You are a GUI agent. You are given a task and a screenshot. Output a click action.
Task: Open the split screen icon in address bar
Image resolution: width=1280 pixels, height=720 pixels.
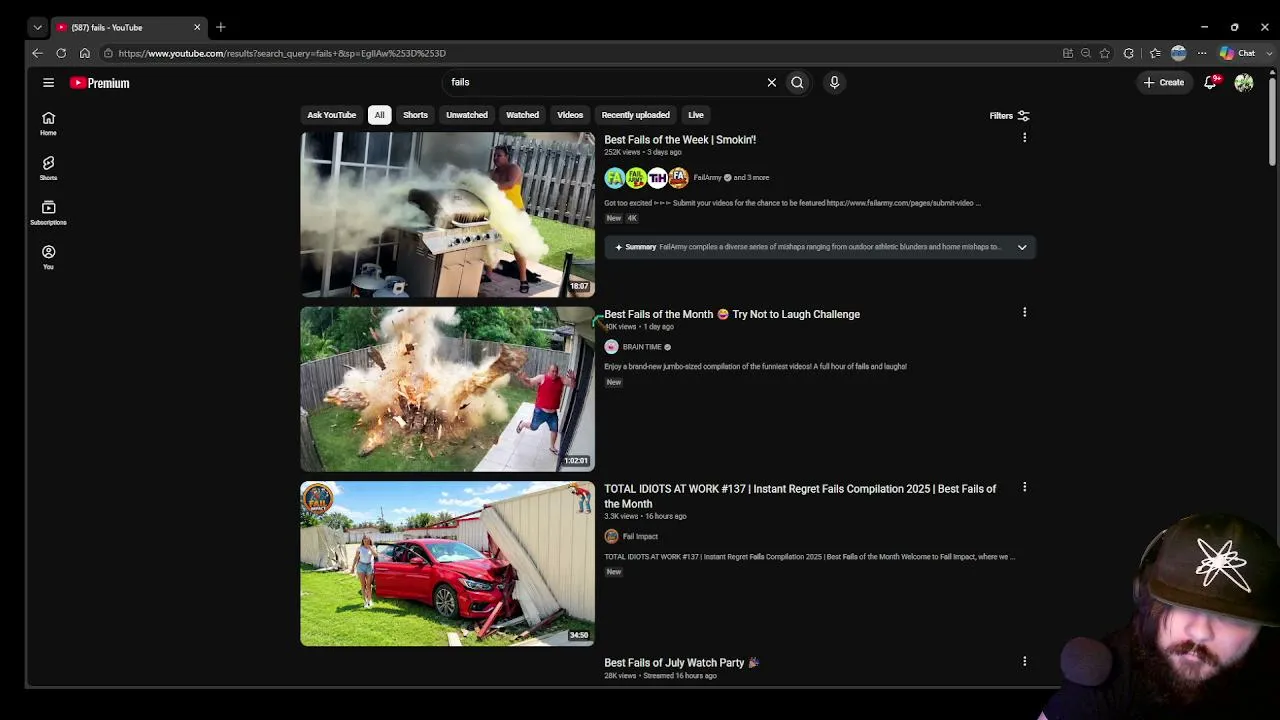pyautogui.click(x=1068, y=53)
